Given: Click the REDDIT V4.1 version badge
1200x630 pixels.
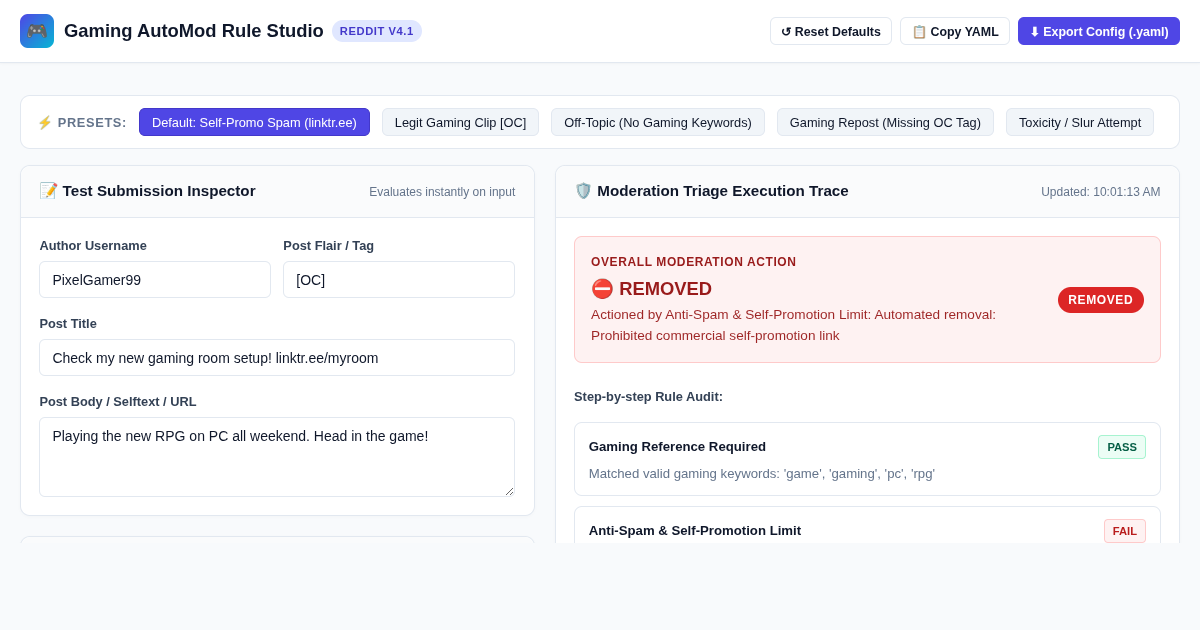Looking at the screenshot, I should [377, 31].
